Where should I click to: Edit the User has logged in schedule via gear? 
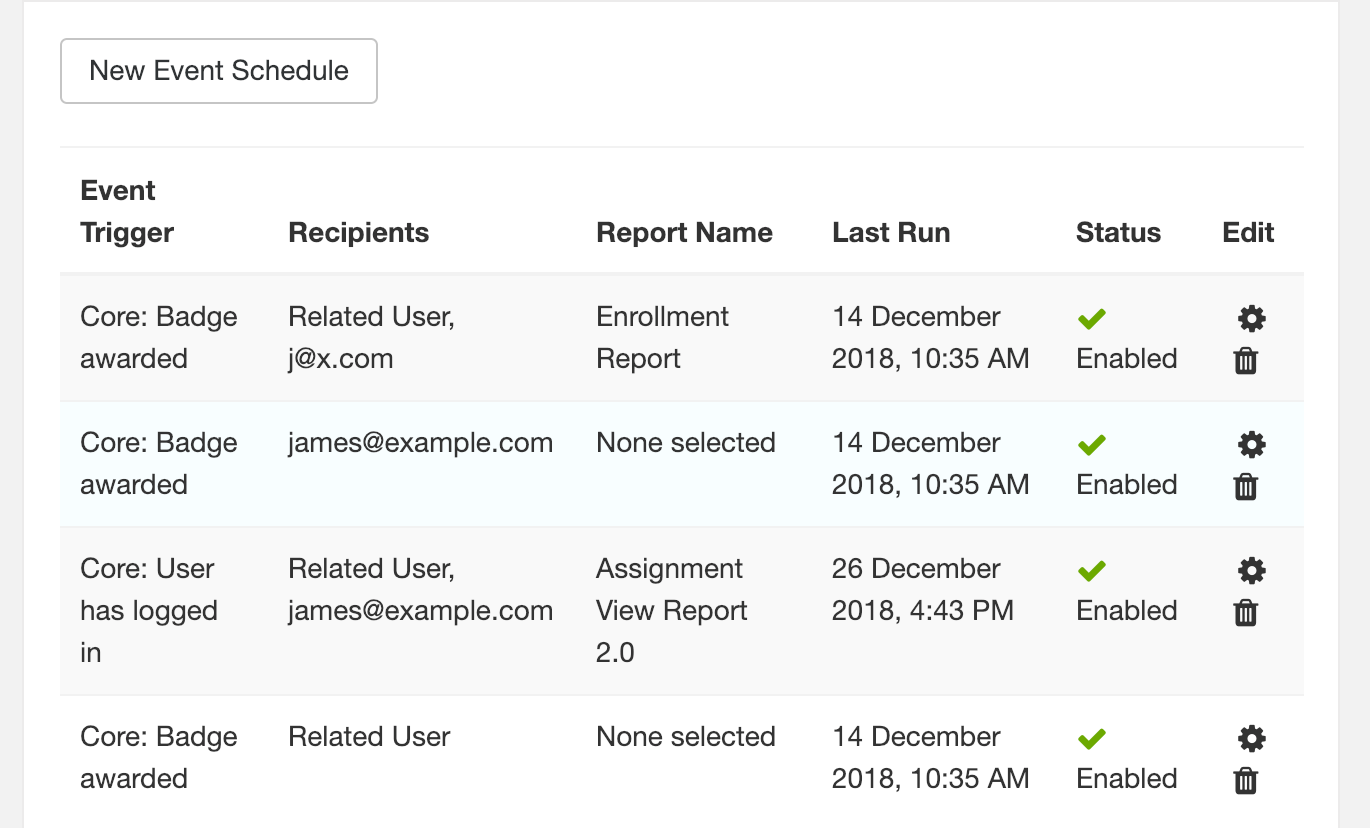tap(1251, 571)
